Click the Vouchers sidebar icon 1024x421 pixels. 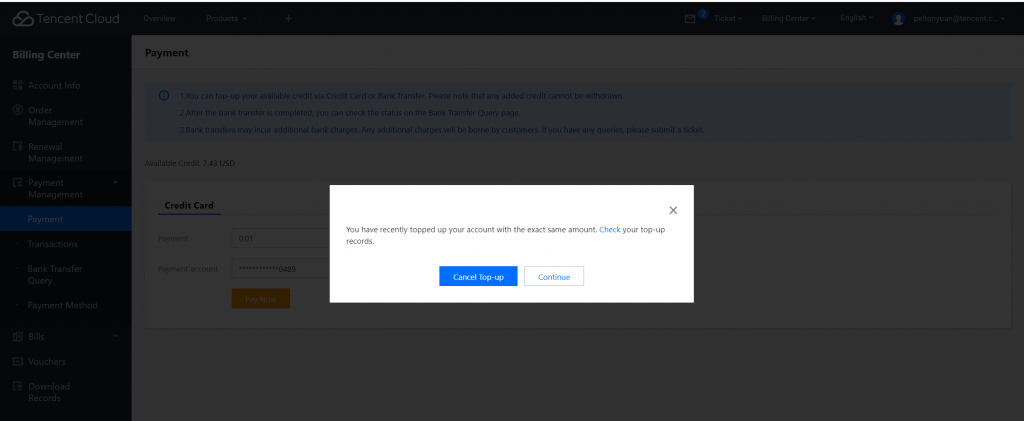[x=17, y=362]
